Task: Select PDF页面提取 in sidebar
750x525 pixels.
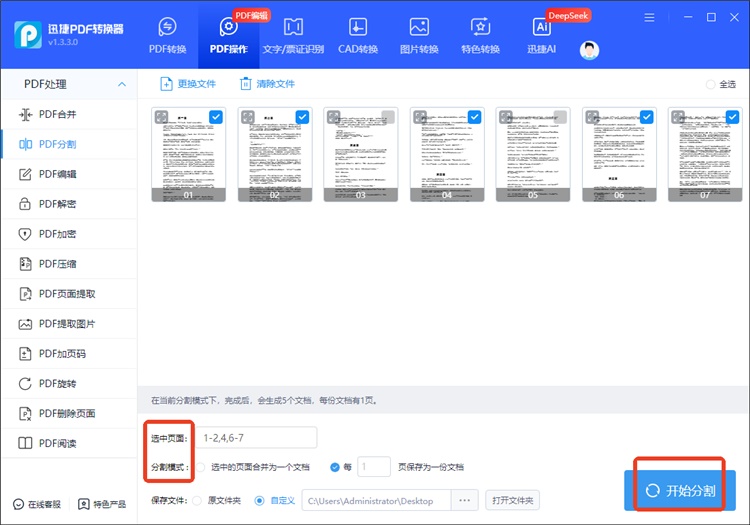Action: click(69, 294)
